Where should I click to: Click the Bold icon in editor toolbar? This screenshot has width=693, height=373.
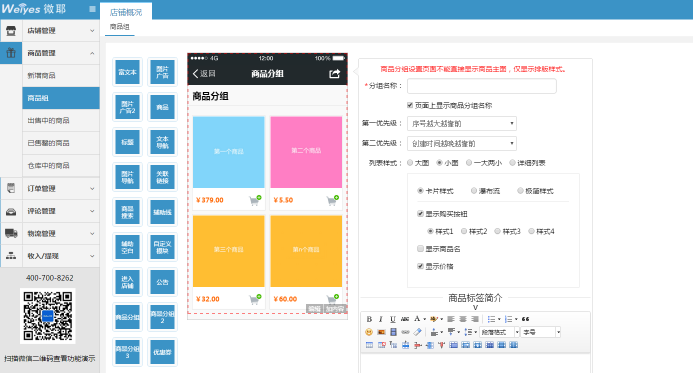(x=369, y=319)
